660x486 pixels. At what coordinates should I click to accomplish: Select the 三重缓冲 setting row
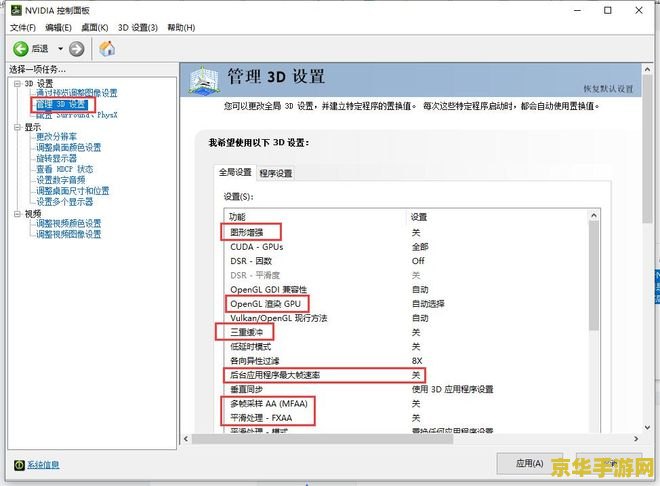click(406, 332)
